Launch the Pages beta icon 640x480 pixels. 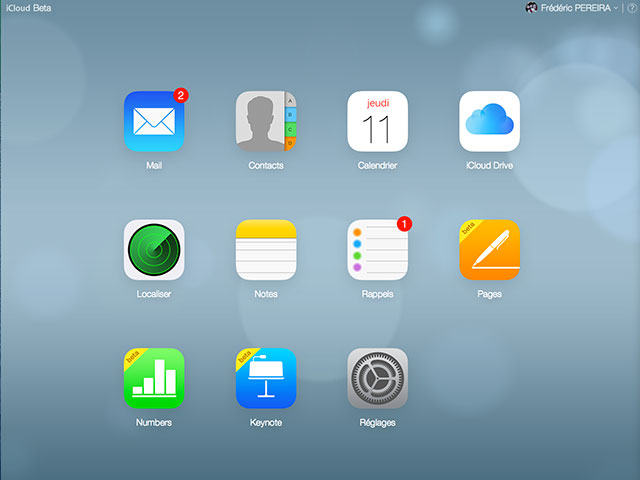(x=489, y=250)
